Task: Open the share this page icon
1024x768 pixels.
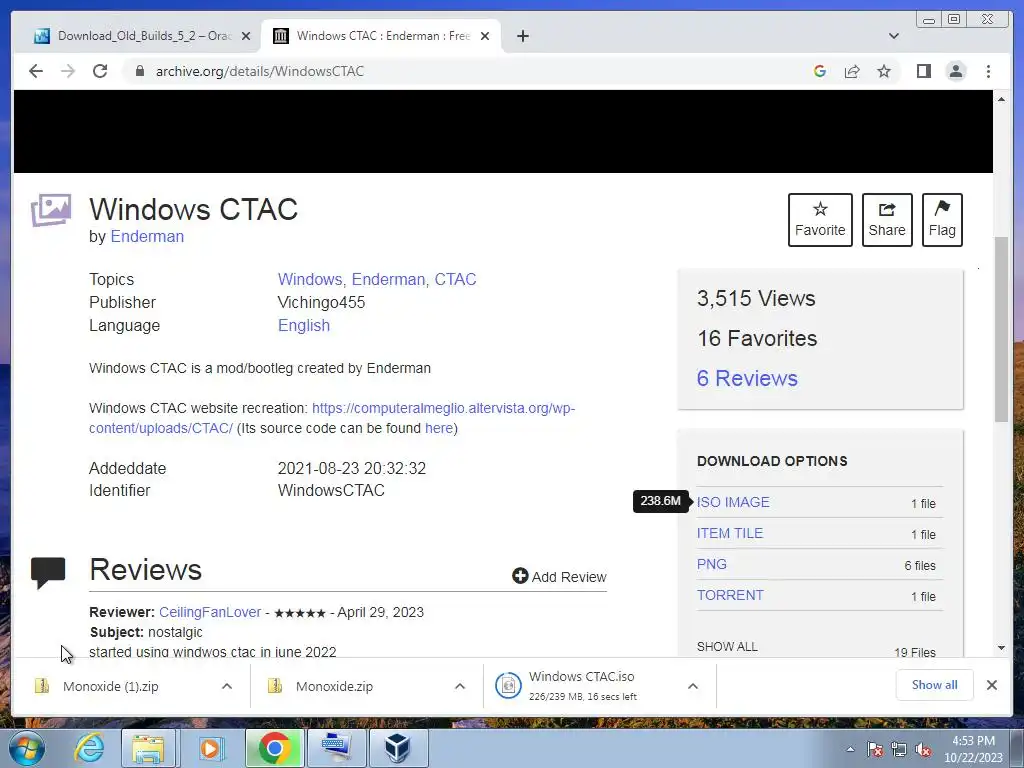Action: coord(852,71)
